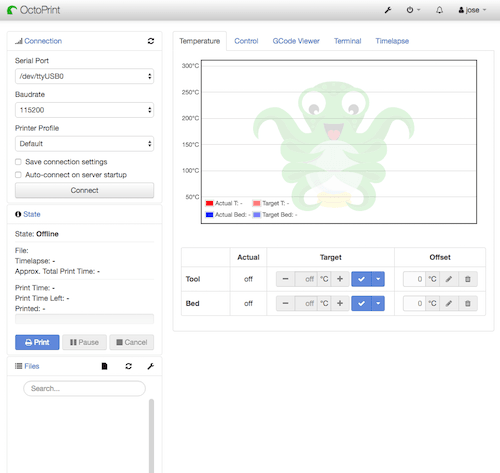Switch to the Temperature tab
This screenshot has width=500, height=473.
click(x=200, y=41)
